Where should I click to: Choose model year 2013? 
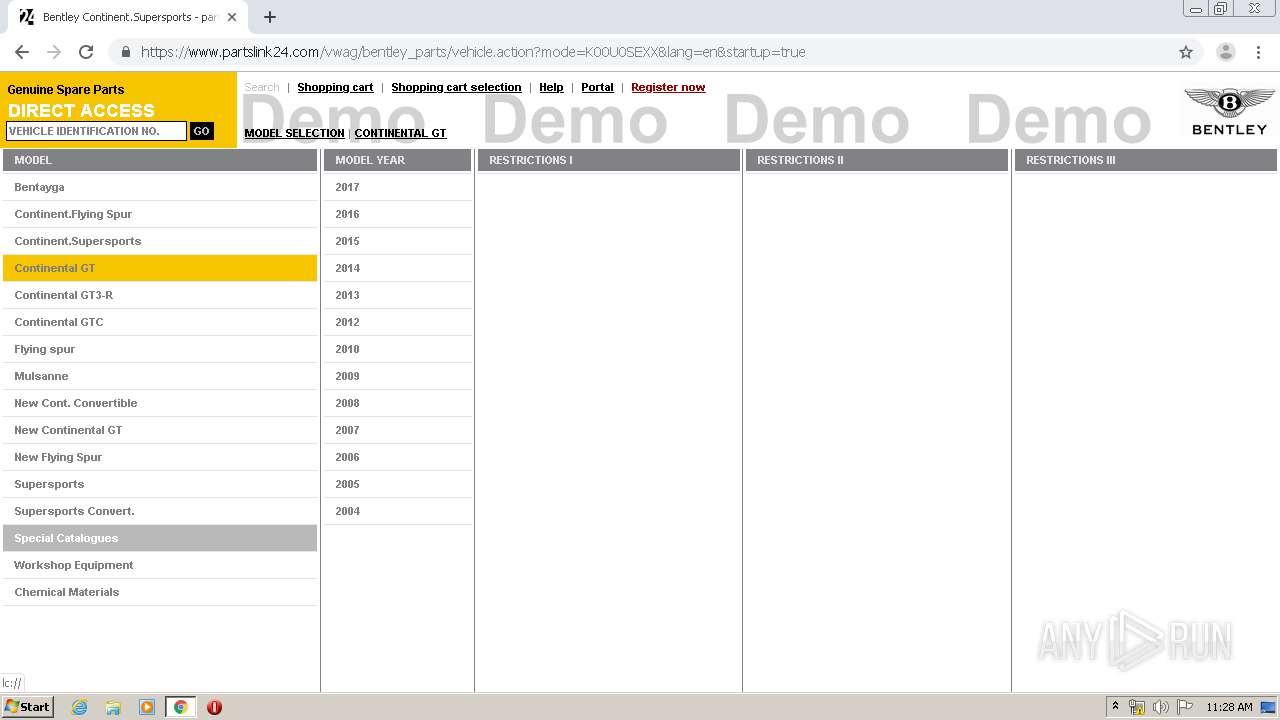click(x=397, y=295)
